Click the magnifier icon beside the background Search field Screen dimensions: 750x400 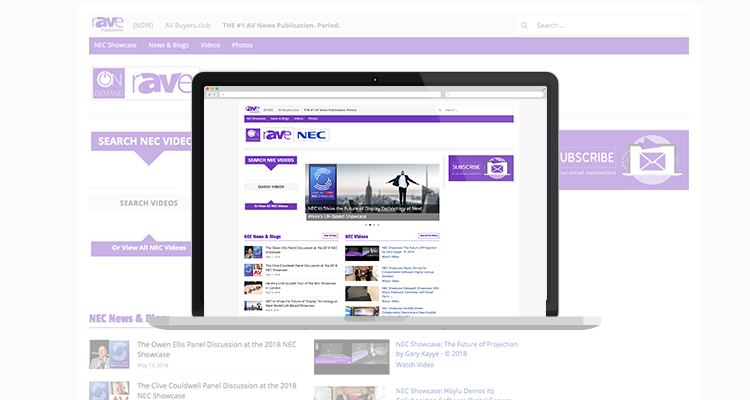[524, 25]
